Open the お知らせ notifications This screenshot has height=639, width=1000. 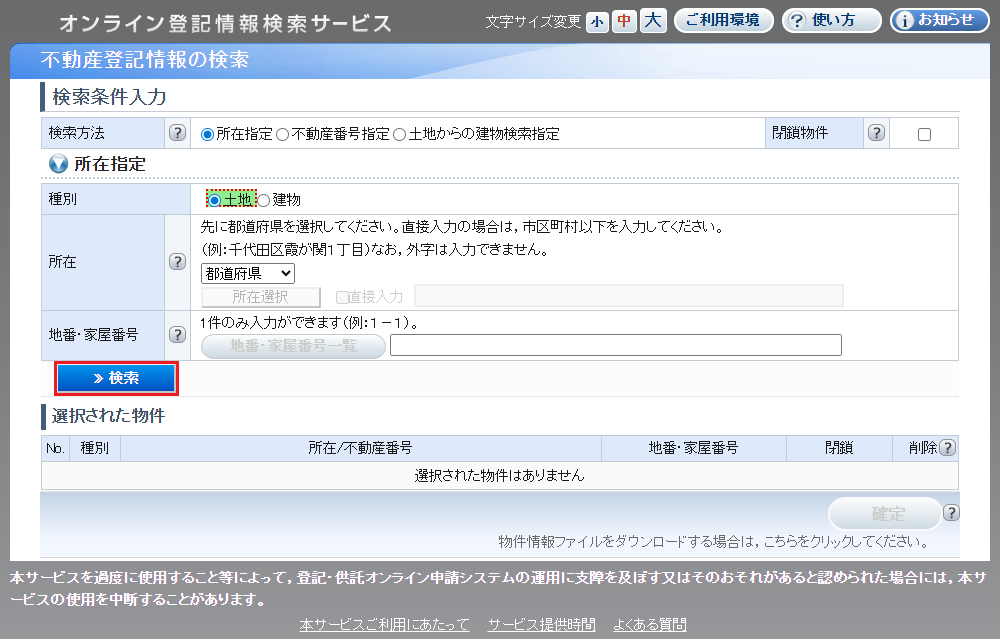tap(939, 21)
